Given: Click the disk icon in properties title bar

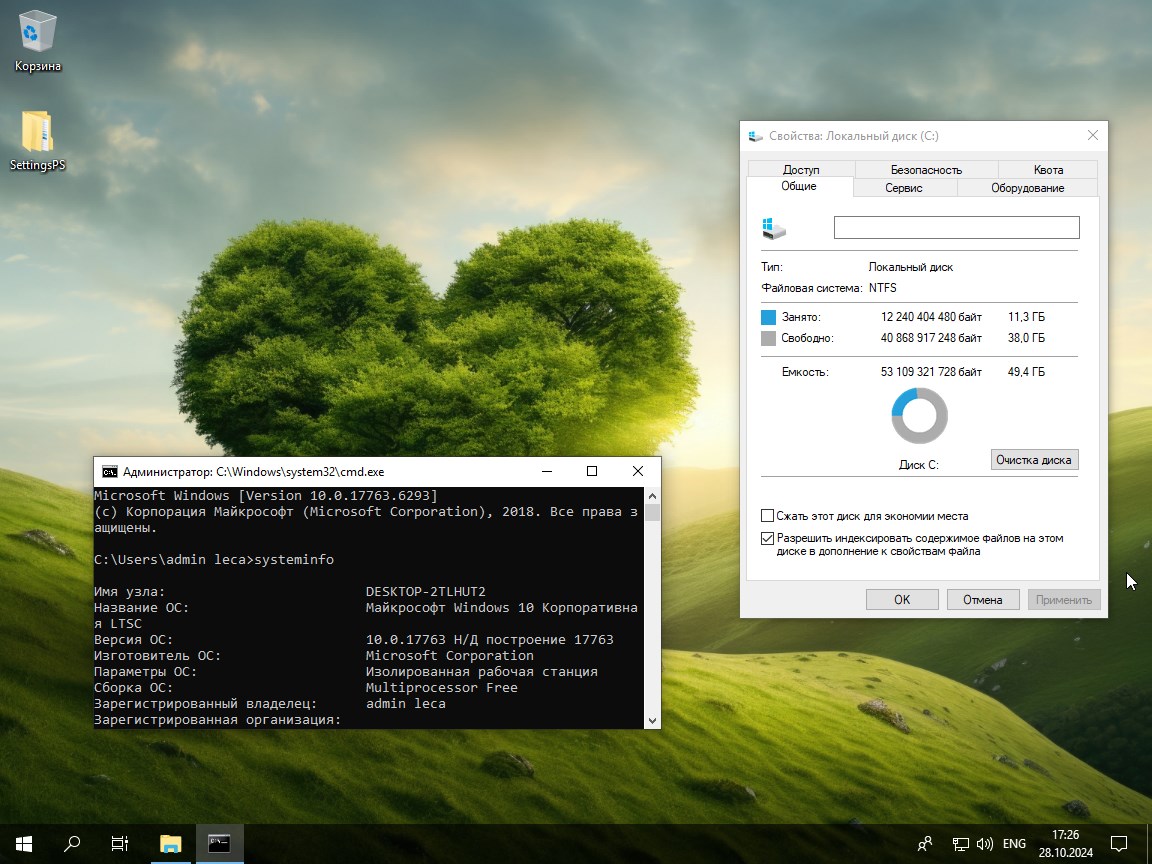Looking at the screenshot, I should tap(755, 136).
